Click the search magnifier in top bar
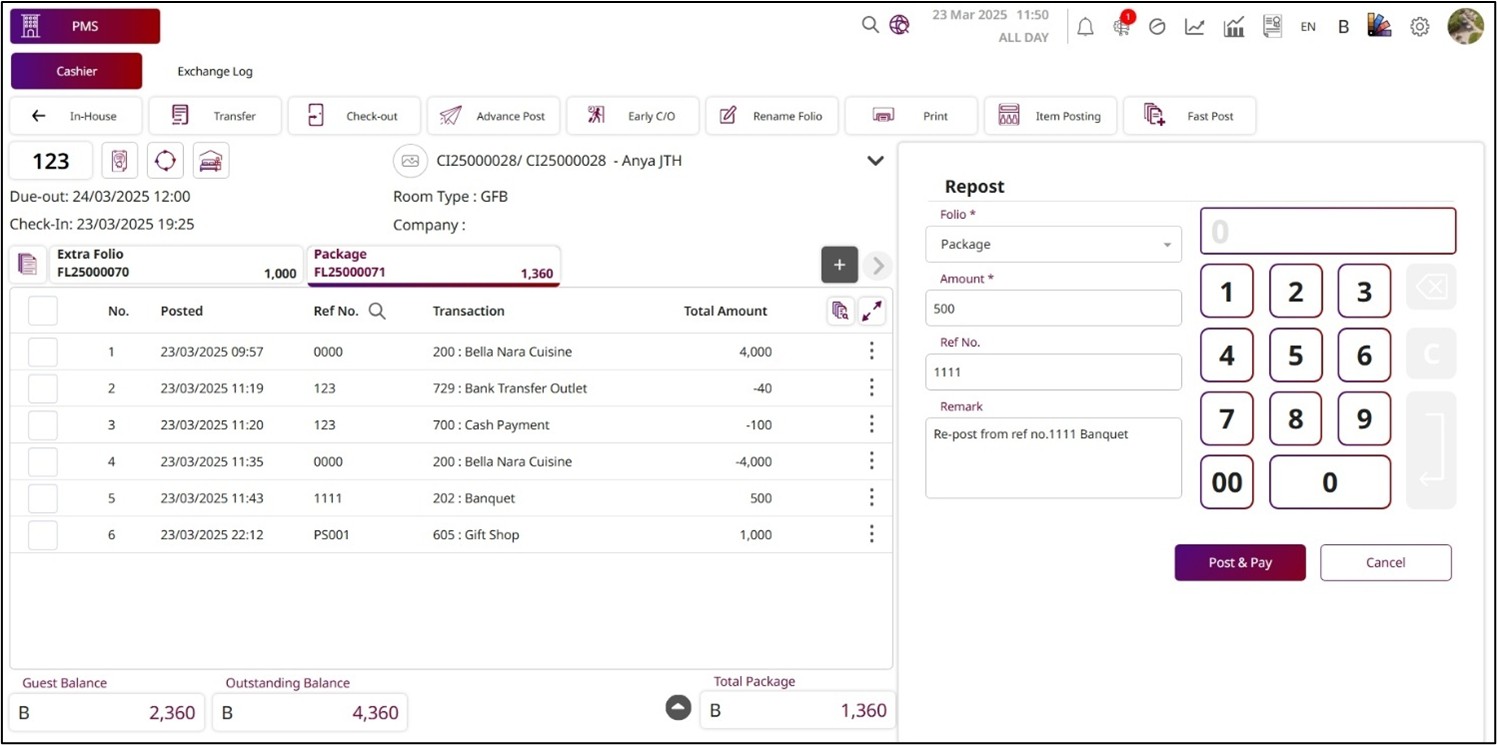The width and height of the screenshot is (1497, 745). pyautogui.click(x=870, y=25)
